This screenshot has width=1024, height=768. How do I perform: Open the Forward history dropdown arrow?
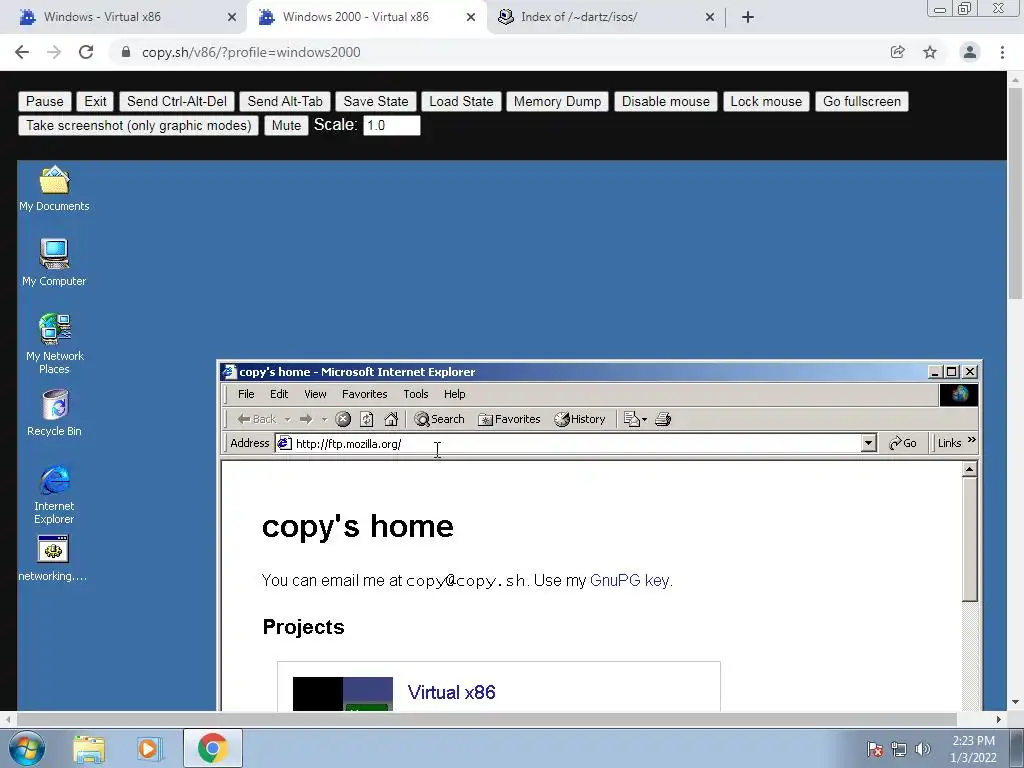(324, 419)
